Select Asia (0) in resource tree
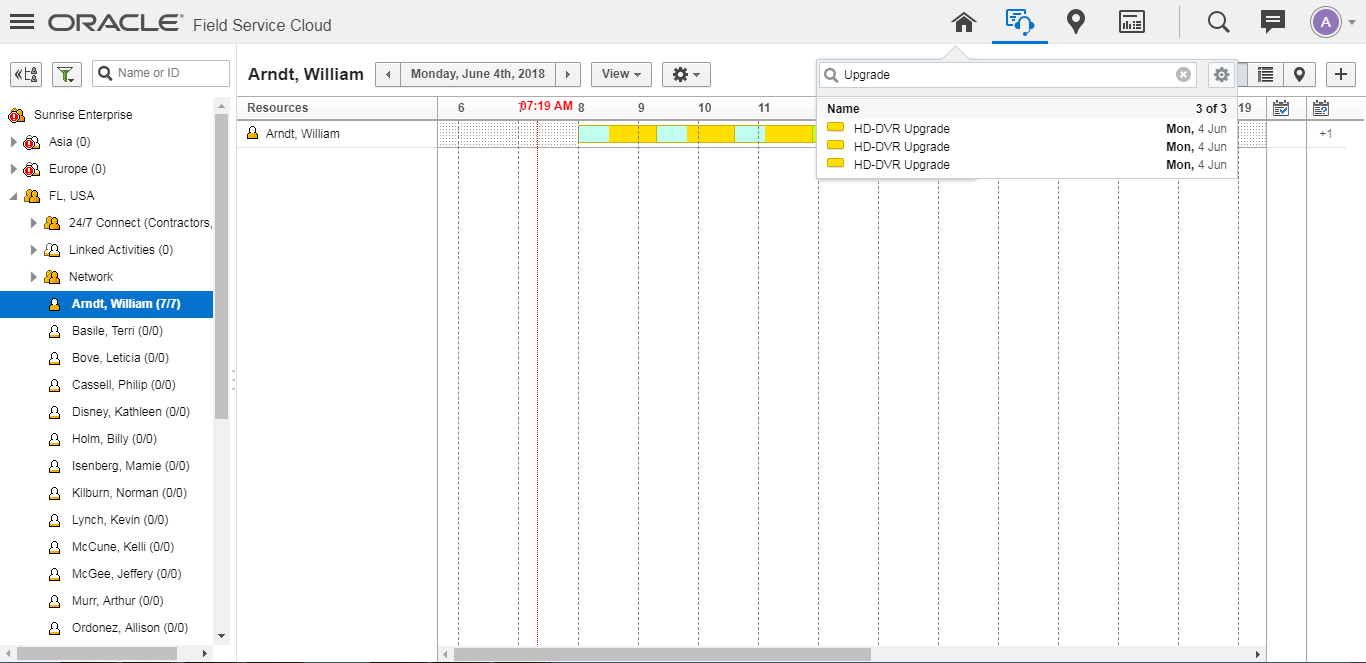1366x663 pixels. [69, 142]
